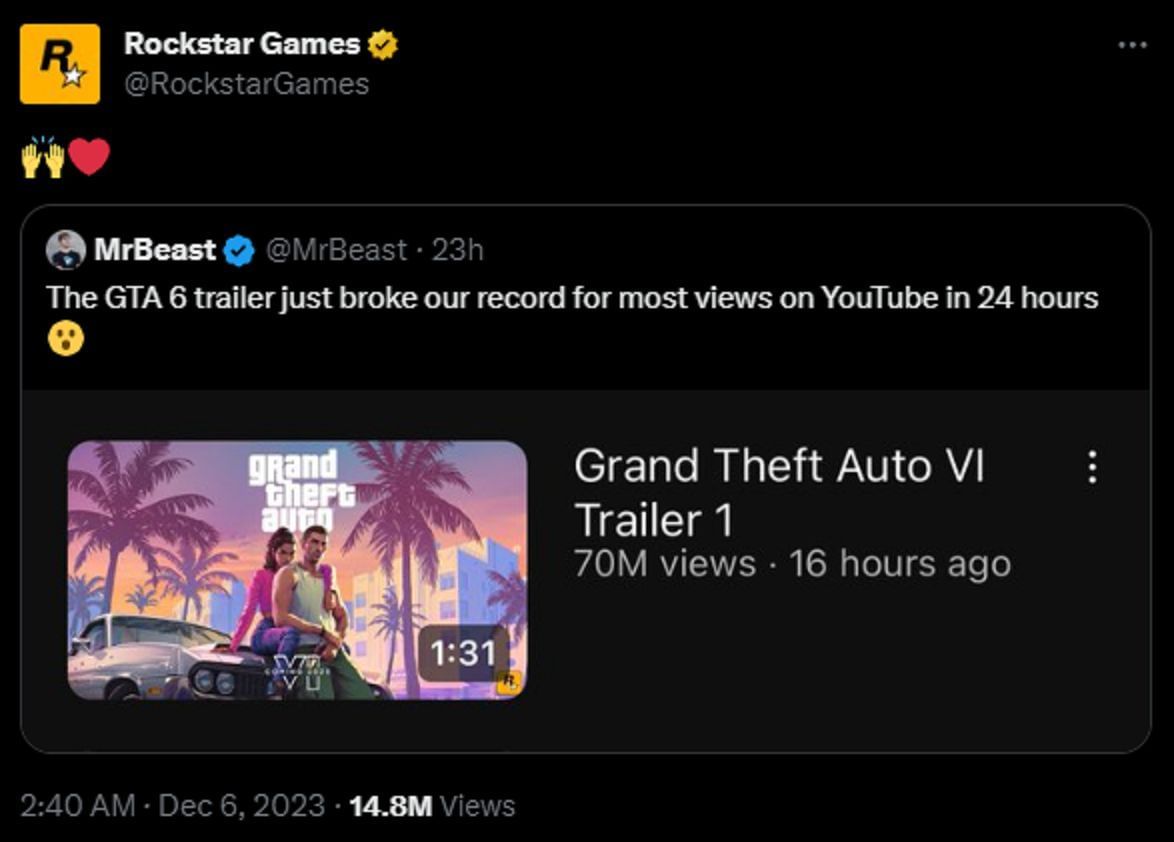
Task: Click the @MrBeast handle
Action: coord(335,250)
